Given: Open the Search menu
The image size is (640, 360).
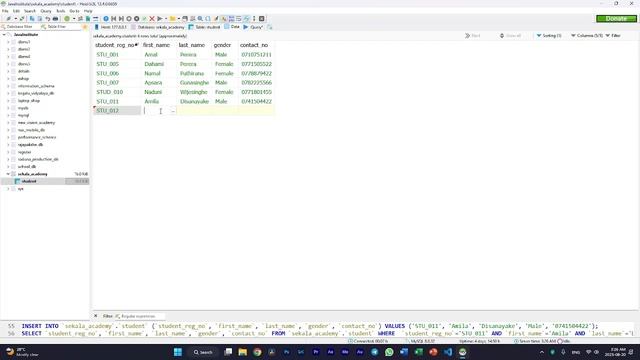Looking at the screenshot, I should pyautogui.click(x=30, y=11).
